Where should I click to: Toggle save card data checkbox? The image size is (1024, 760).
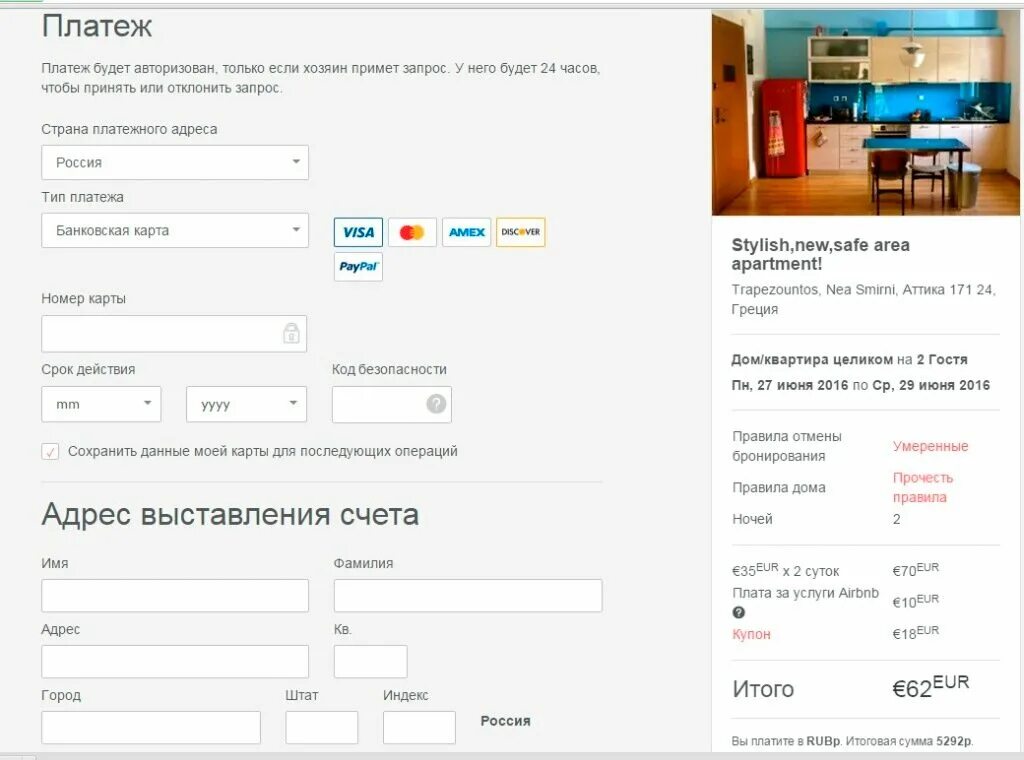[50, 451]
